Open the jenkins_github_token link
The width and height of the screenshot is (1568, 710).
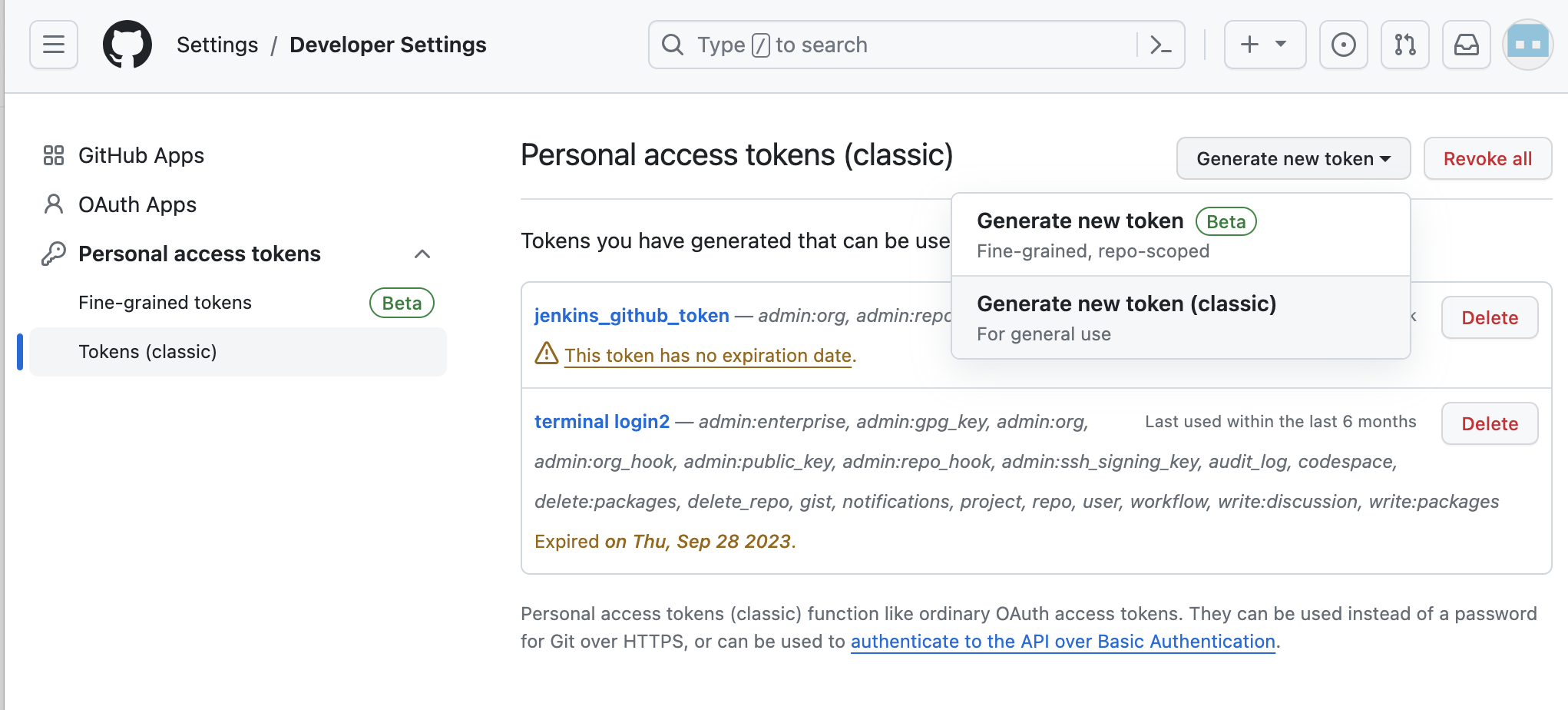click(x=631, y=315)
